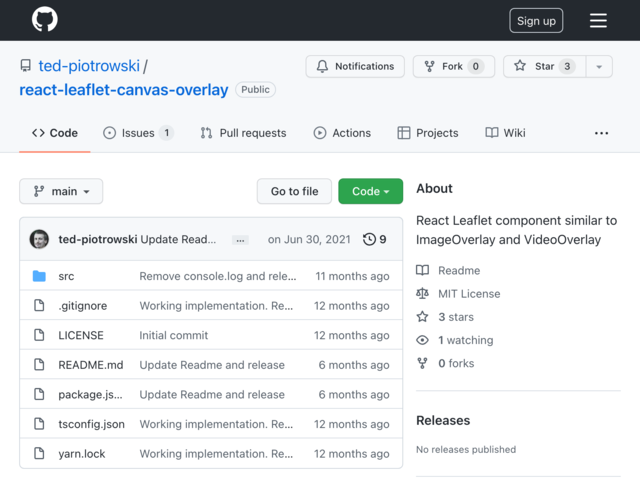Viewport: 640px width, 480px height.
Task: Open the hamburger navigation menu
Action: click(x=598, y=20)
